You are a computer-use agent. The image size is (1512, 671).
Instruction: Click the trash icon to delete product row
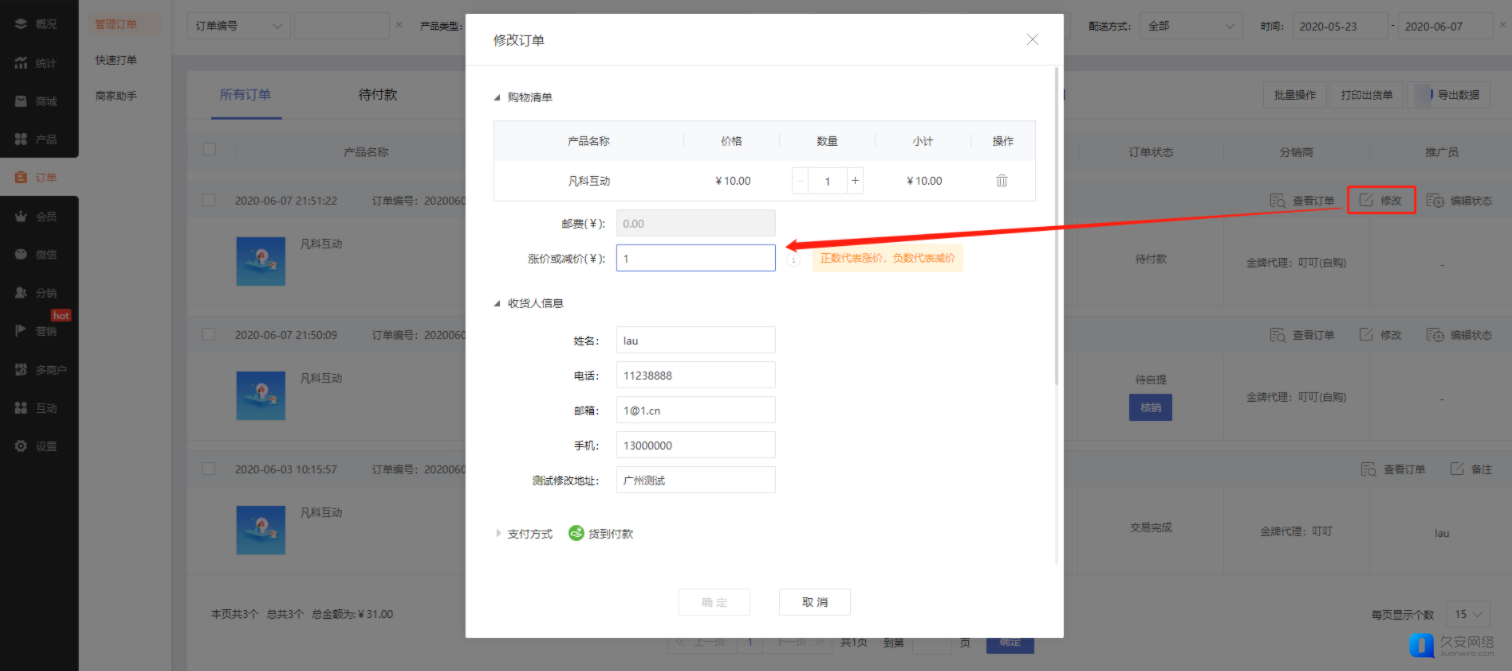click(x=1001, y=181)
